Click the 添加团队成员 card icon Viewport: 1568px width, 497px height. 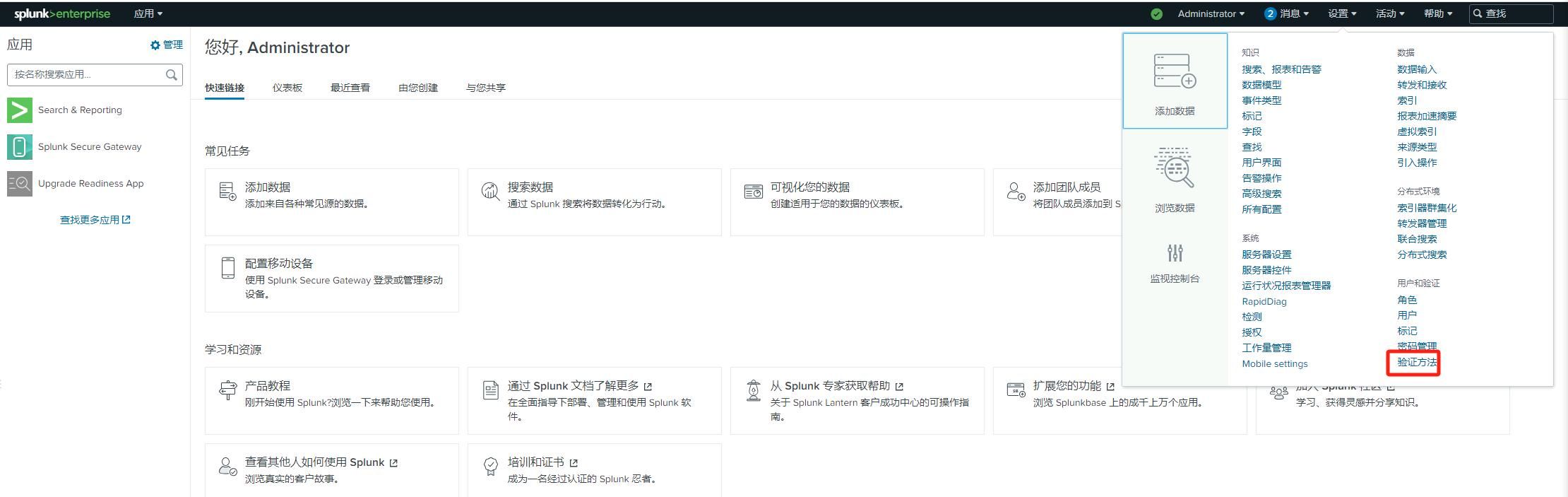[1016, 191]
